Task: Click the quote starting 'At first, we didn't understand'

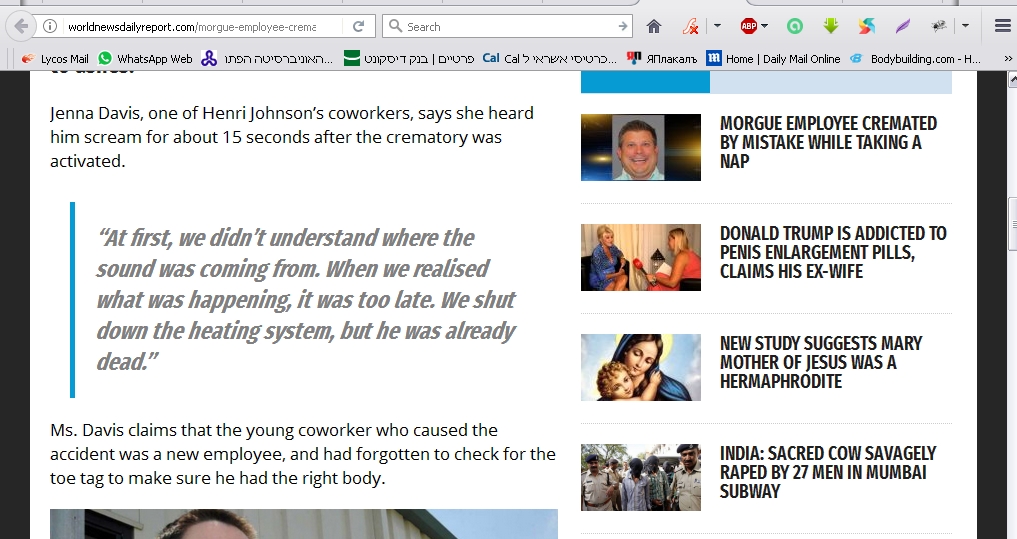Action: click(x=306, y=300)
